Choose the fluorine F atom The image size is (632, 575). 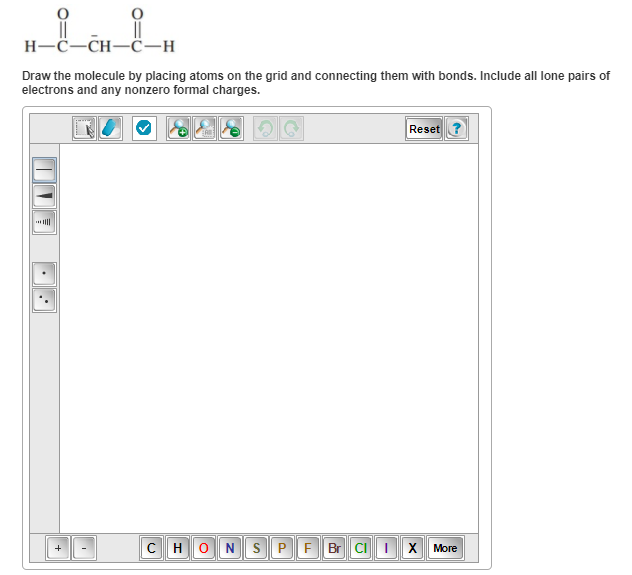point(308,548)
